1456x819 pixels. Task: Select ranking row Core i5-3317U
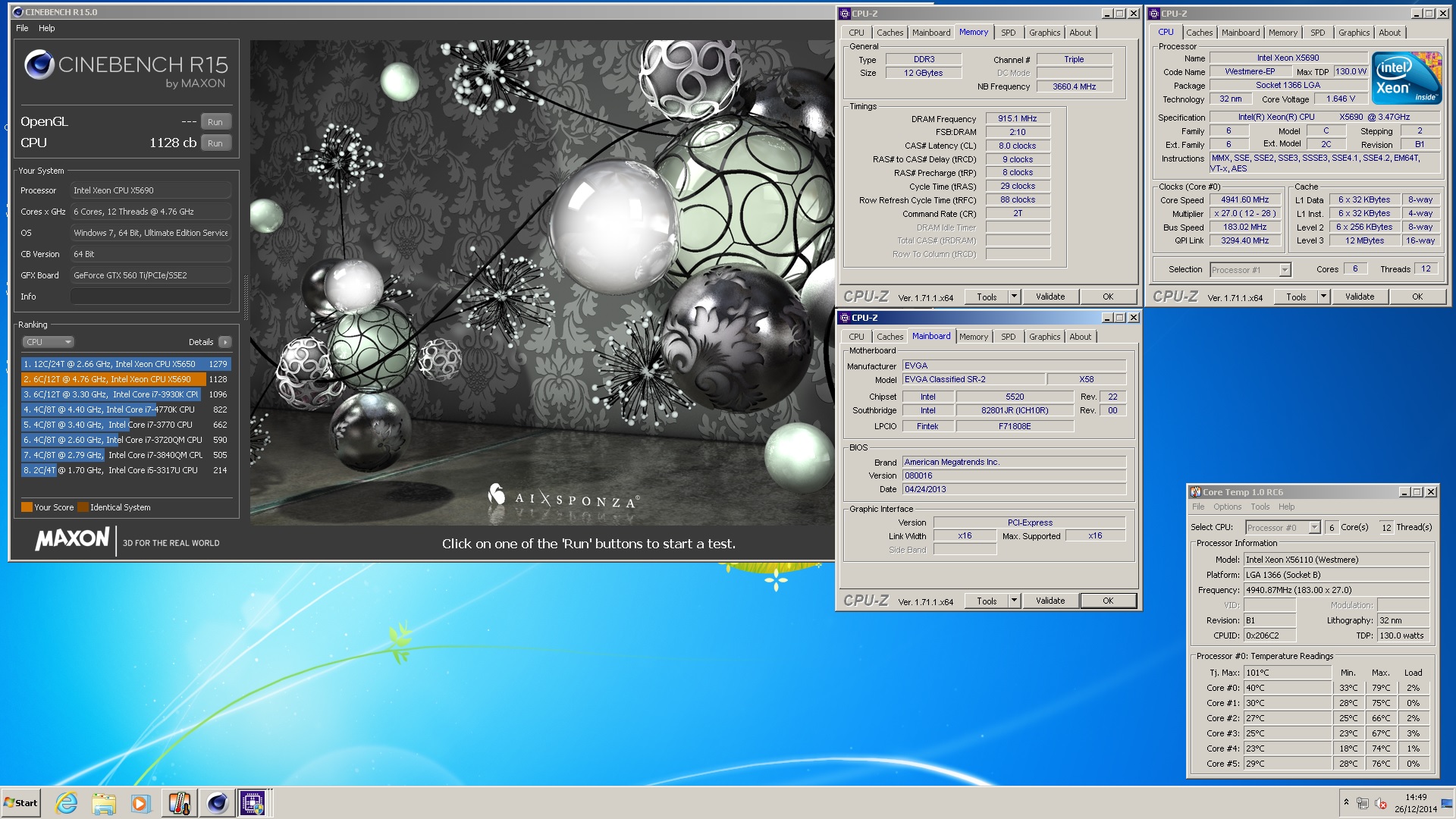click(x=126, y=470)
